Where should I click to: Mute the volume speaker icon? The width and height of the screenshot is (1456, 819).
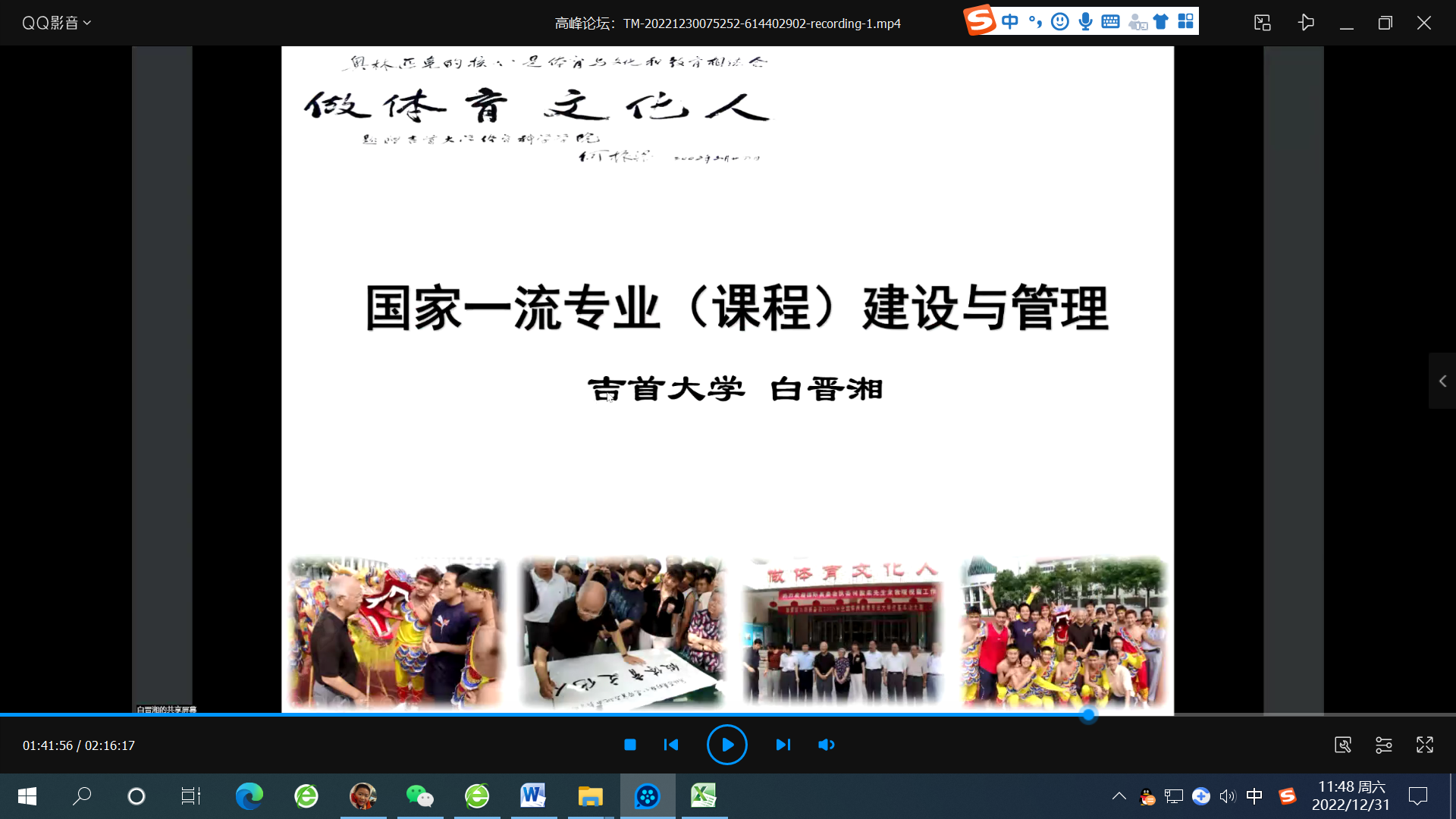coord(826,745)
